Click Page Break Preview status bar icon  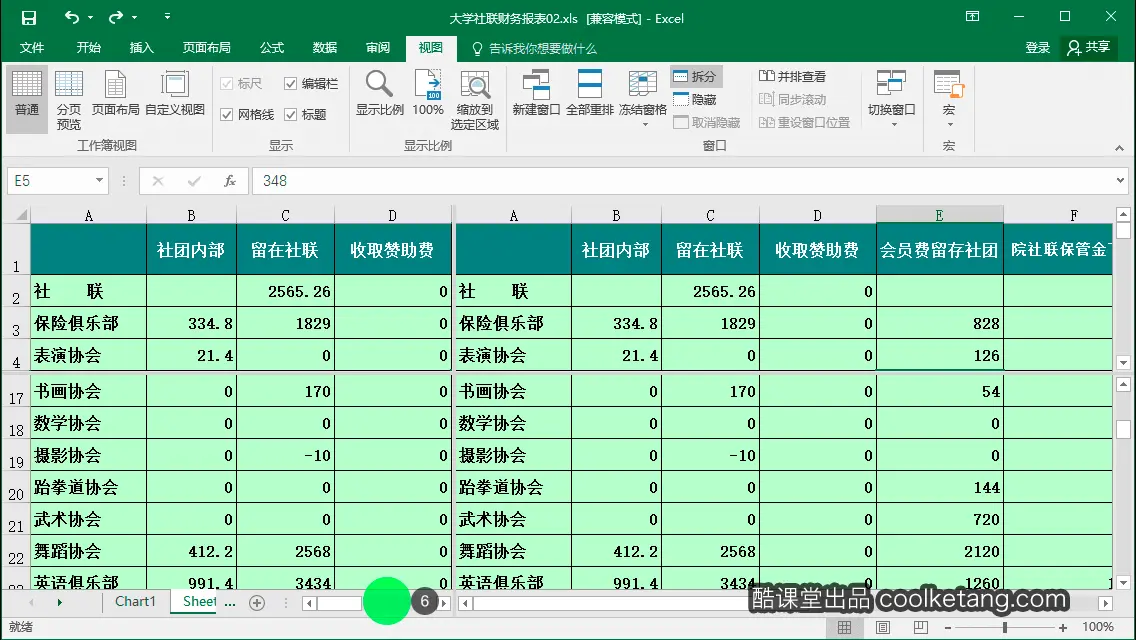920,628
